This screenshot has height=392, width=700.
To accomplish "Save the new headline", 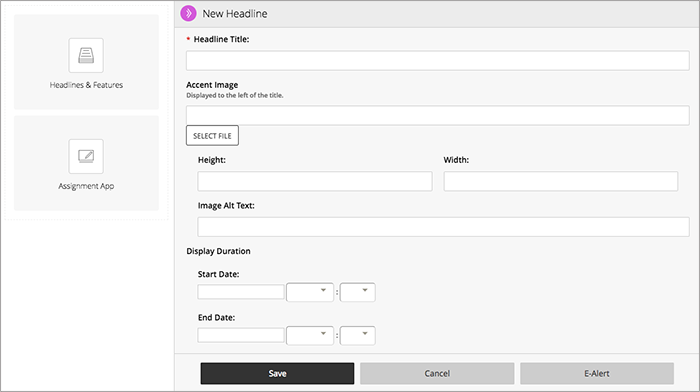I will tap(277, 373).
